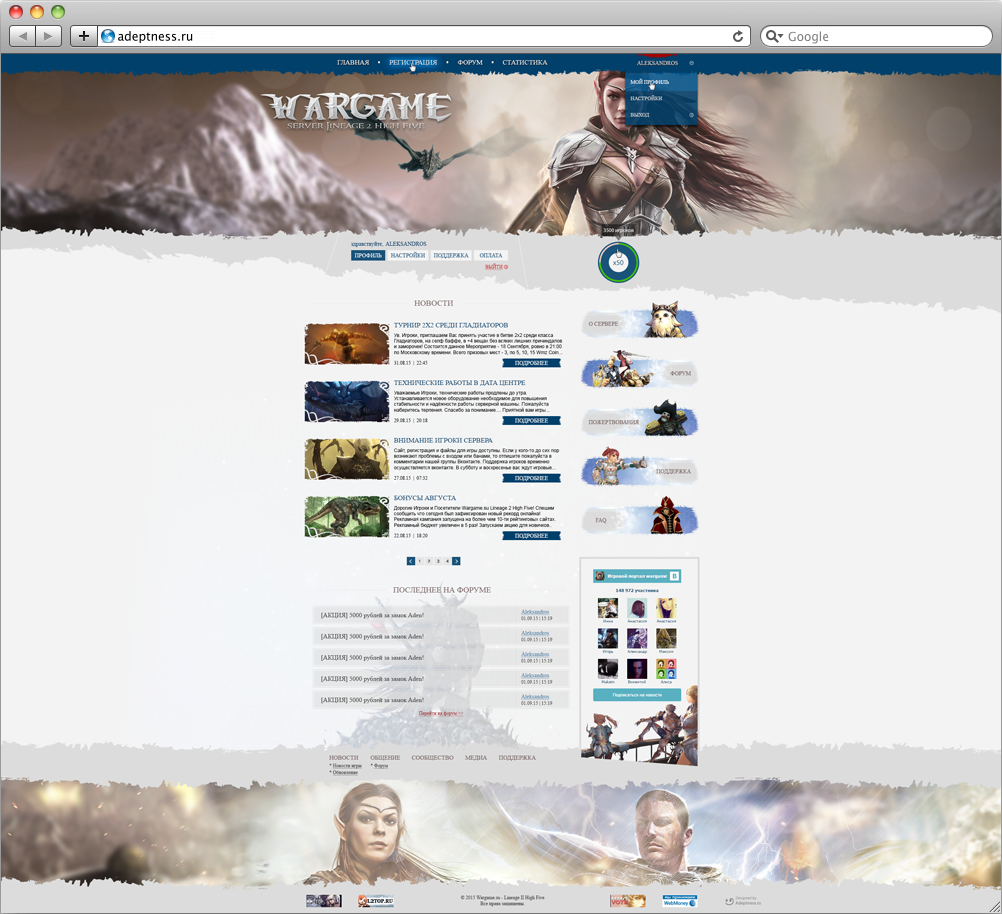Open the МЕДИА footer heading

tap(475, 757)
